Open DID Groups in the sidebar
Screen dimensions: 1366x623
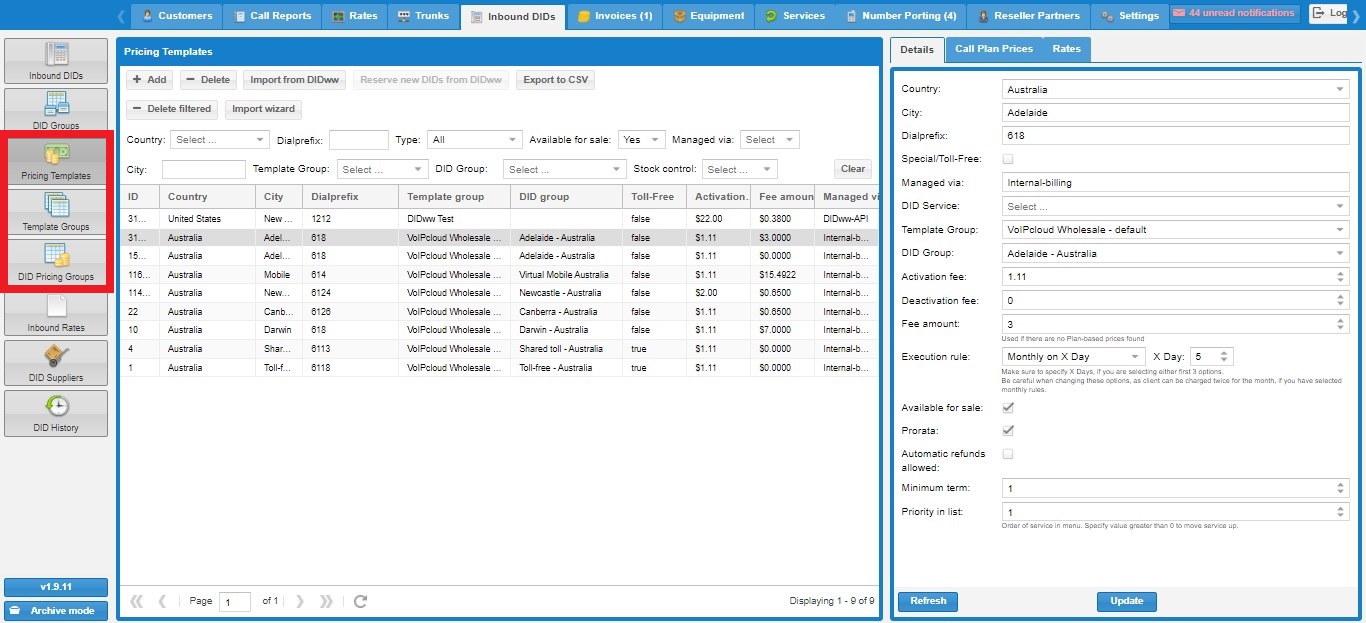[56, 111]
